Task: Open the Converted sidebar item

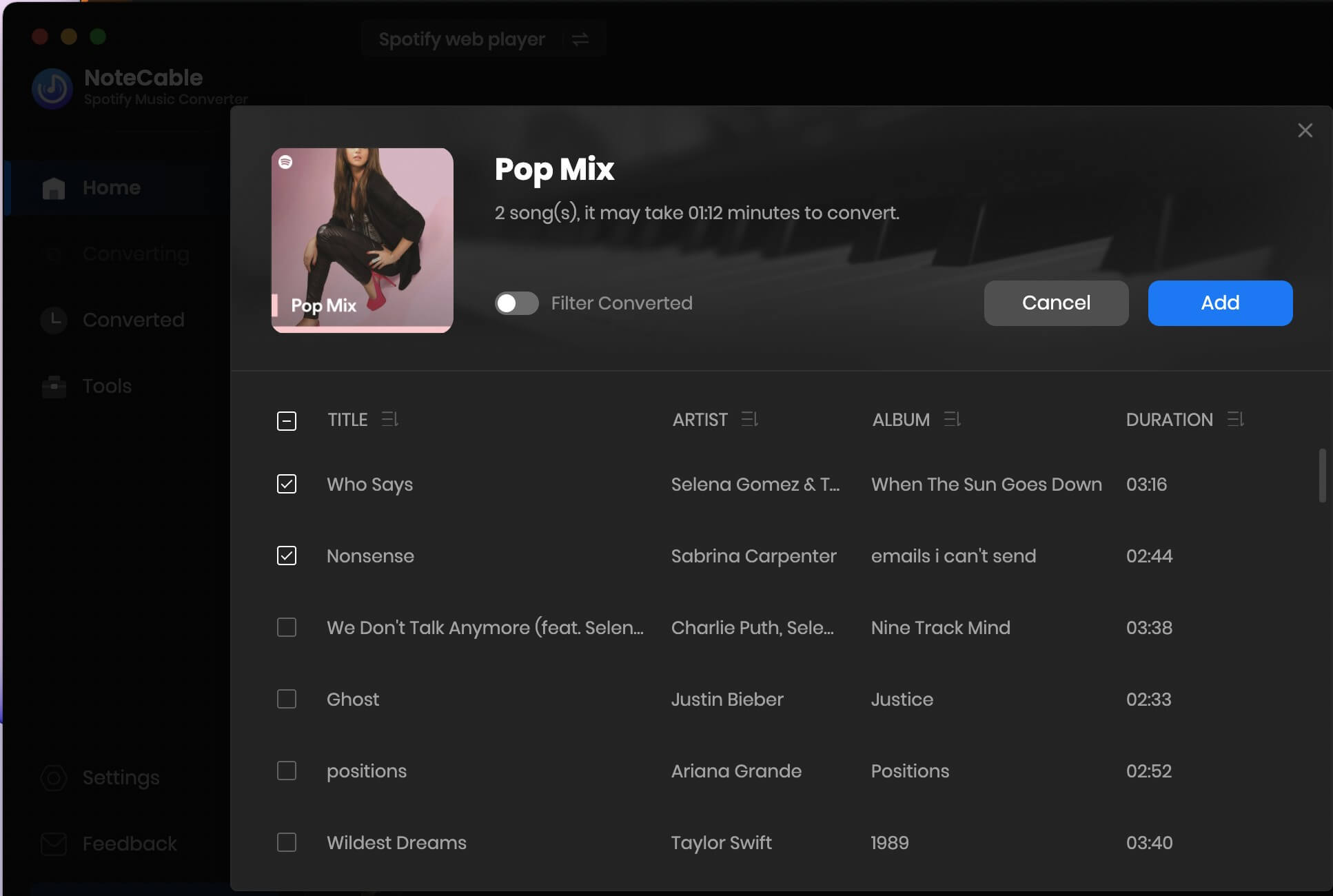Action: 117,320
